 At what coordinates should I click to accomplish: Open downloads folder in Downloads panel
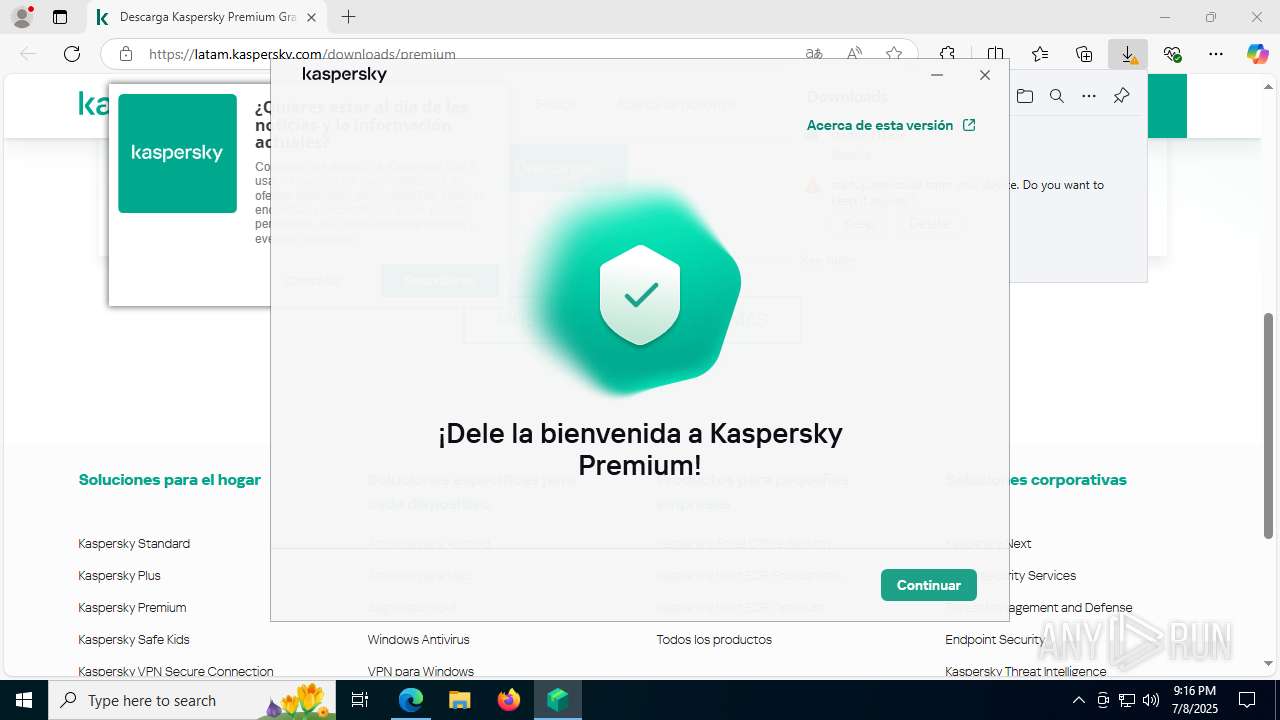[x=1025, y=96]
